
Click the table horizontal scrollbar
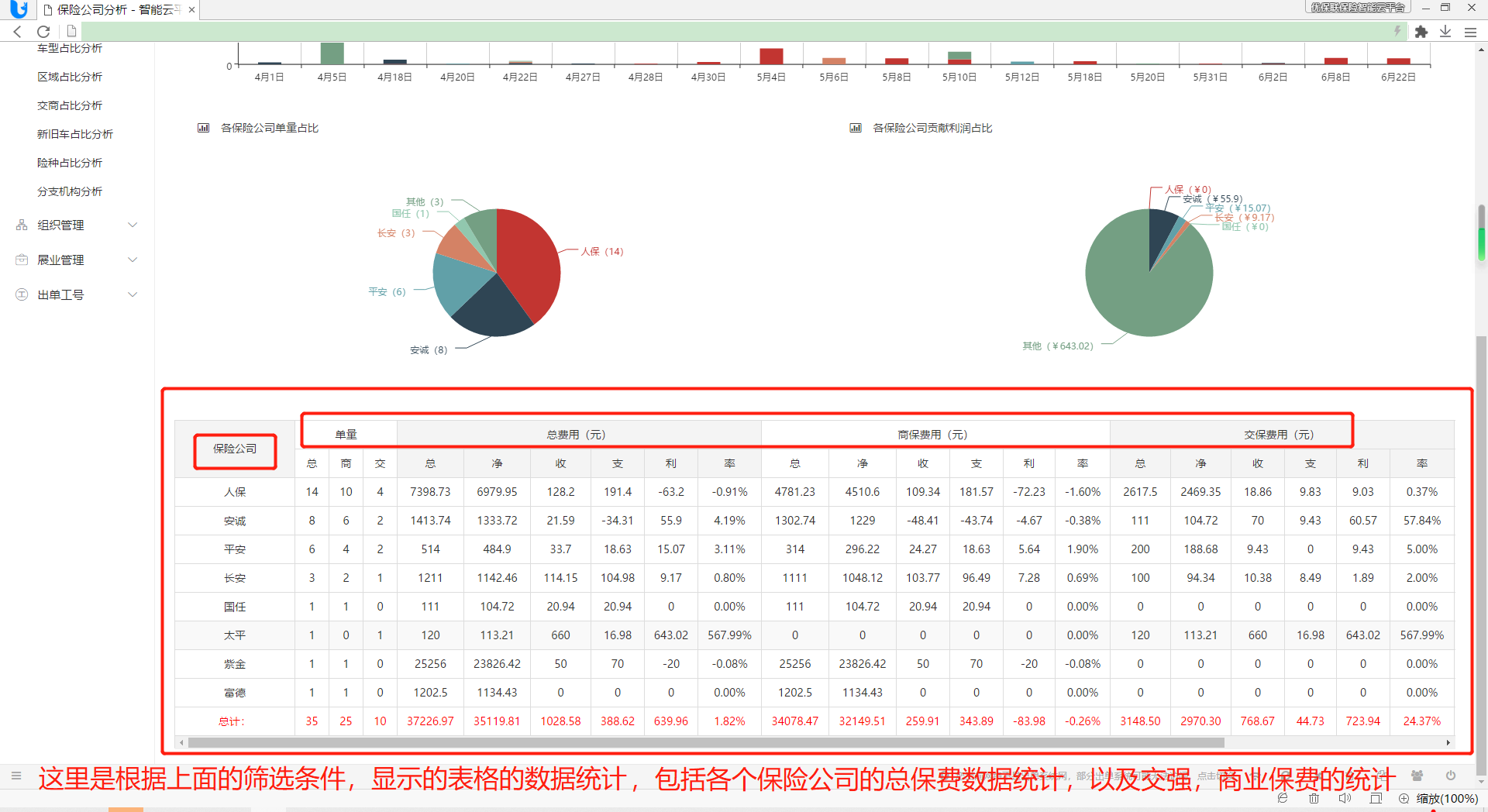point(705,742)
